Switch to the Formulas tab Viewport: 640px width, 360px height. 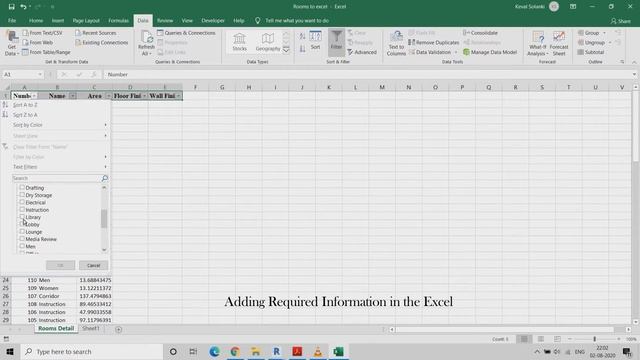(x=118, y=20)
